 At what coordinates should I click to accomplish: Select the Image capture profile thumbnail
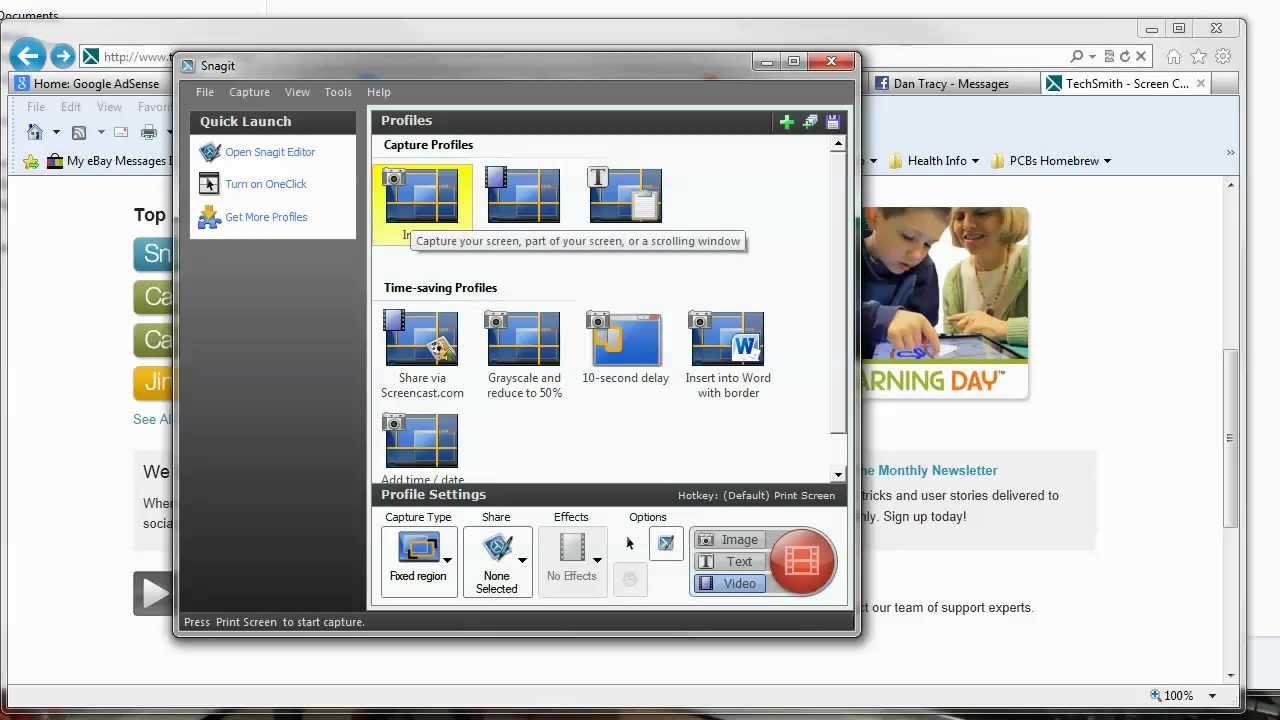(x=421, y=195)
